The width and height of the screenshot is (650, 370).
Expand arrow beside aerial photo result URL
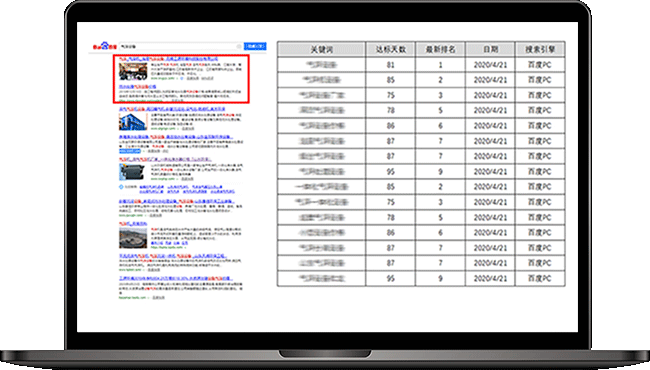pyautogui.click(x=185, y=247)
